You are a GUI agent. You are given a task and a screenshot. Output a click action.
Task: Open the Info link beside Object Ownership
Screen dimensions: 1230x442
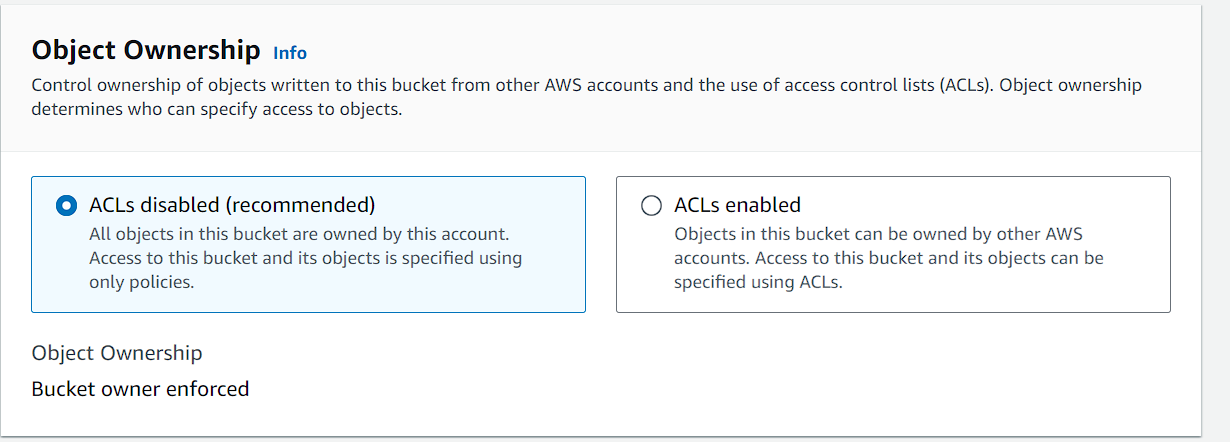click(x=290, y=53)
